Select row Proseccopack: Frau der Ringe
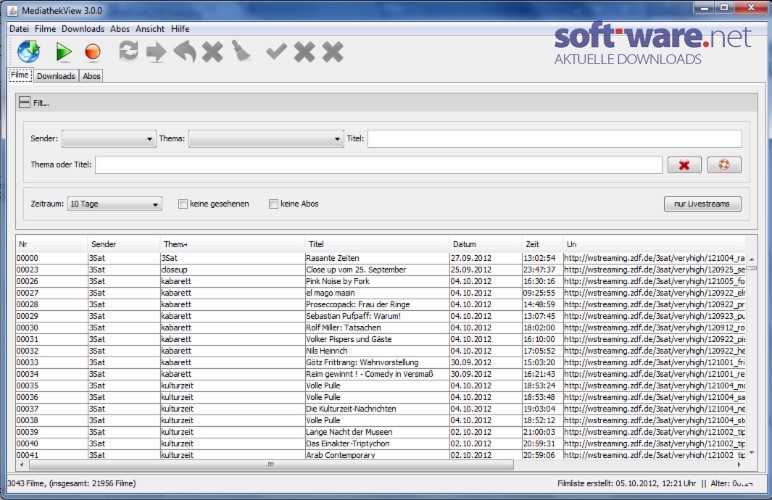 click(x=380, y=304)
